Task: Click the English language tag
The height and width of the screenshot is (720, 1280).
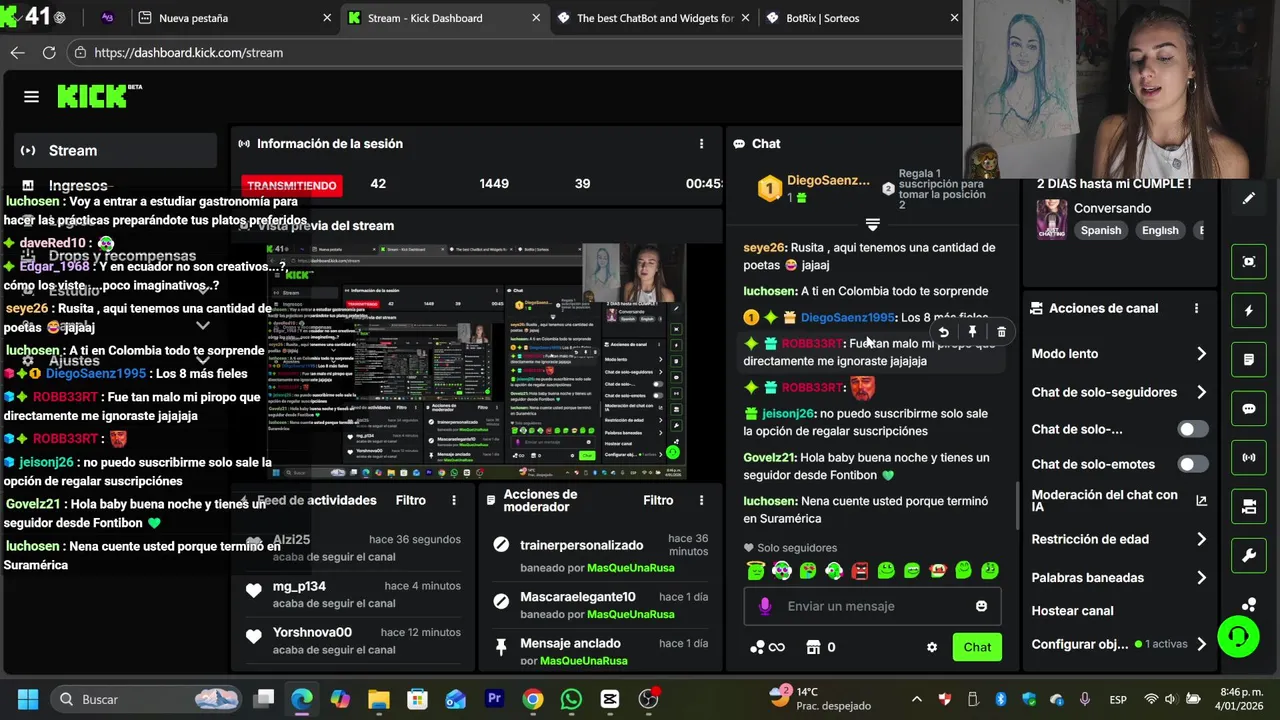Action: (1160, 230)
